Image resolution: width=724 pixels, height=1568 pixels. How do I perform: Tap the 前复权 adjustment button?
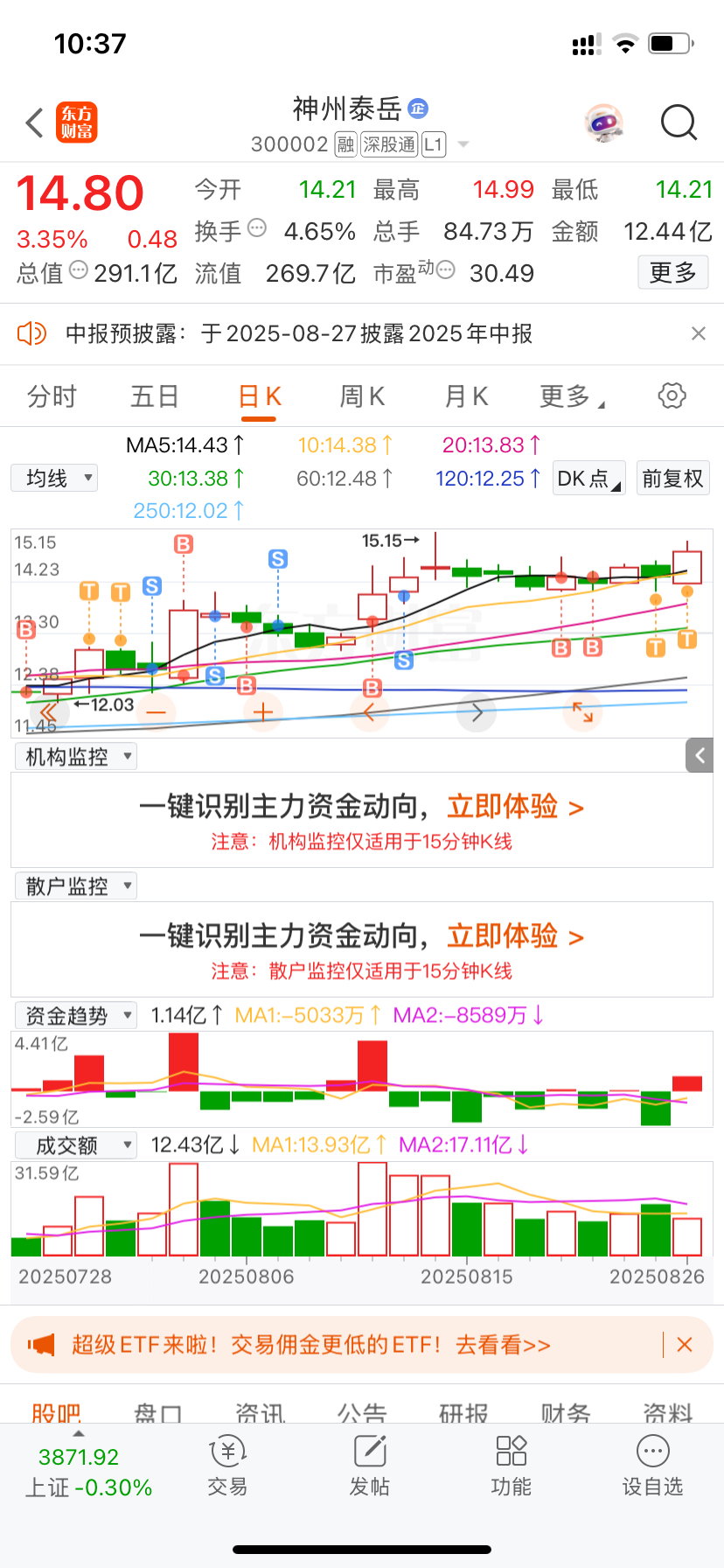point(672,479)
